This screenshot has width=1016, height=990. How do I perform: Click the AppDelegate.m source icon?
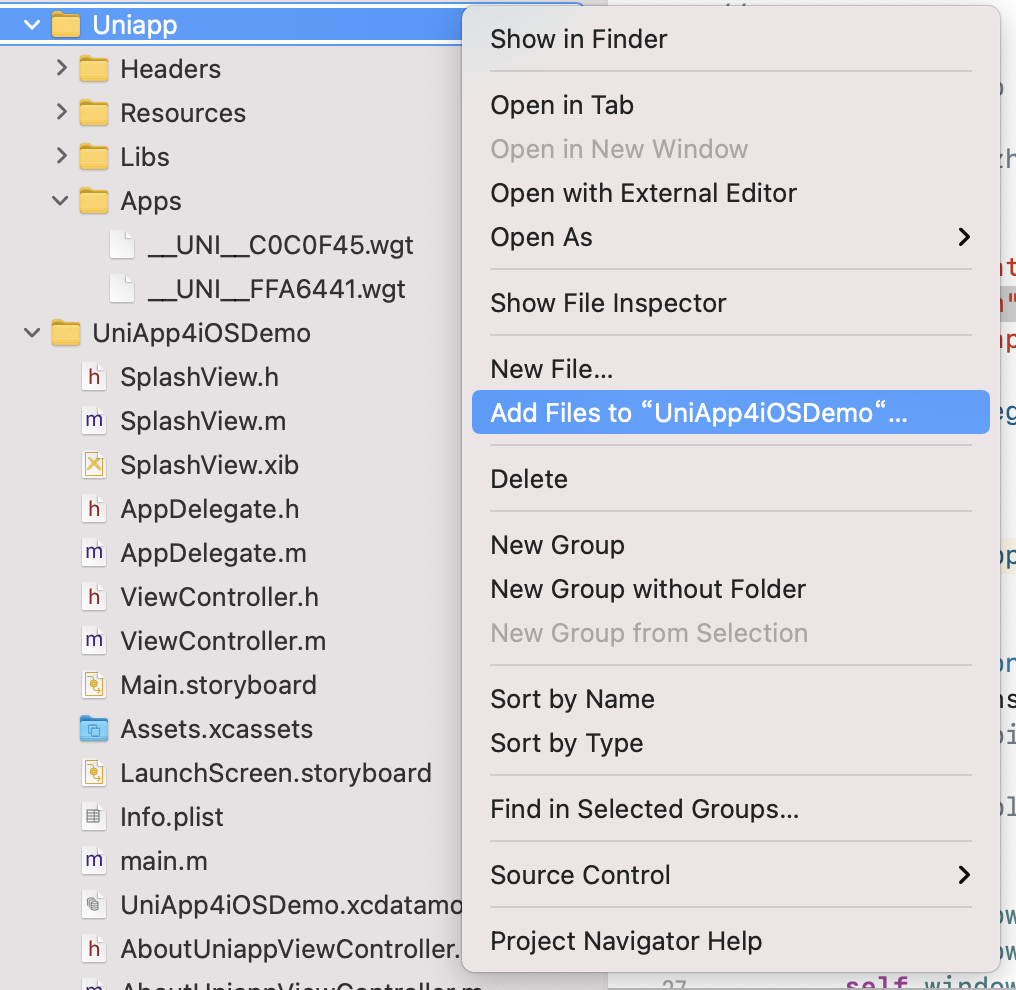pyautogui.click(x=94, y=553)
